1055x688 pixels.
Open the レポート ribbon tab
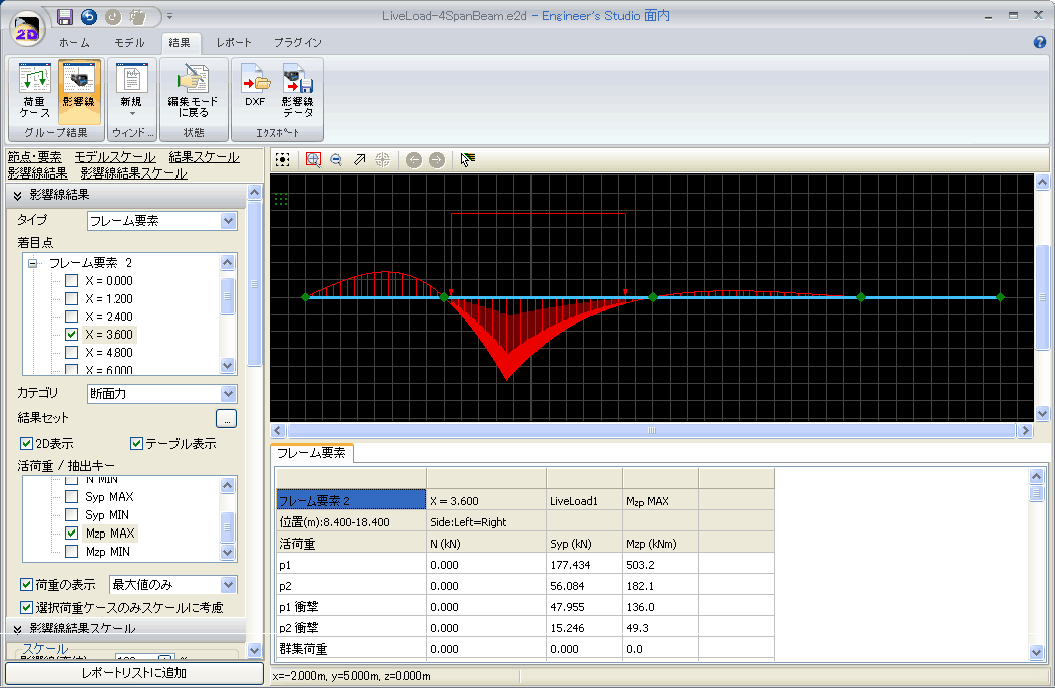pyautogui.click(x=234, y=42)
